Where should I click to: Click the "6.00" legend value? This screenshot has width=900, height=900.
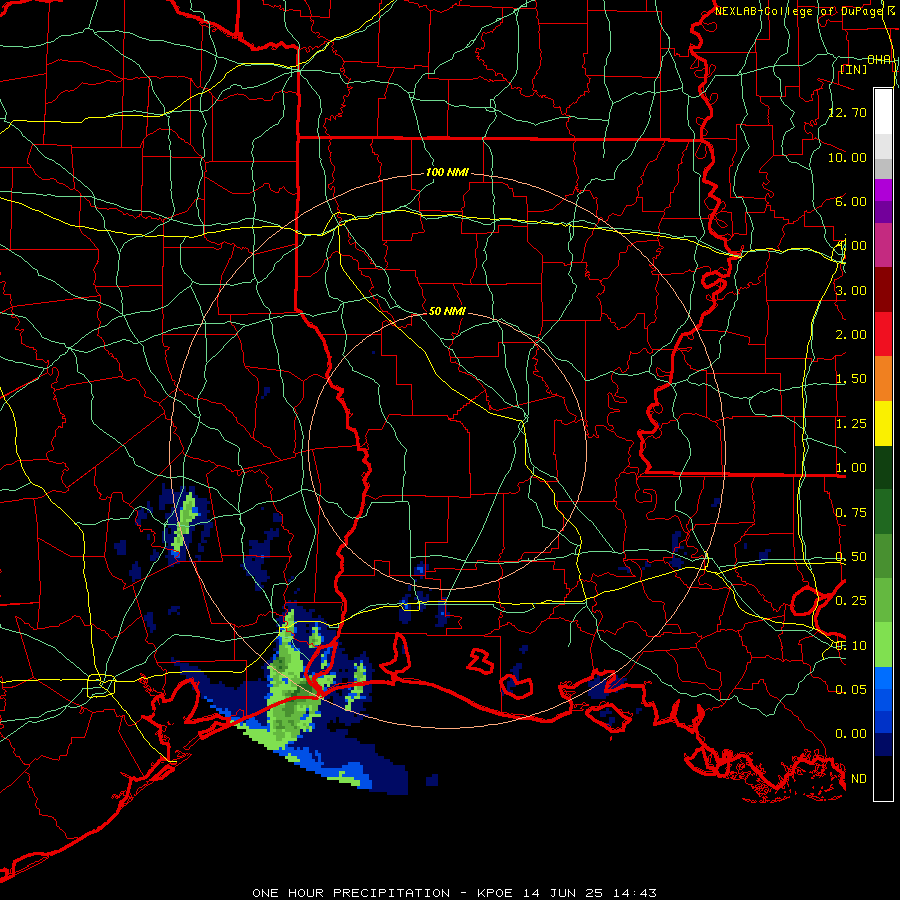pos(851,201)
